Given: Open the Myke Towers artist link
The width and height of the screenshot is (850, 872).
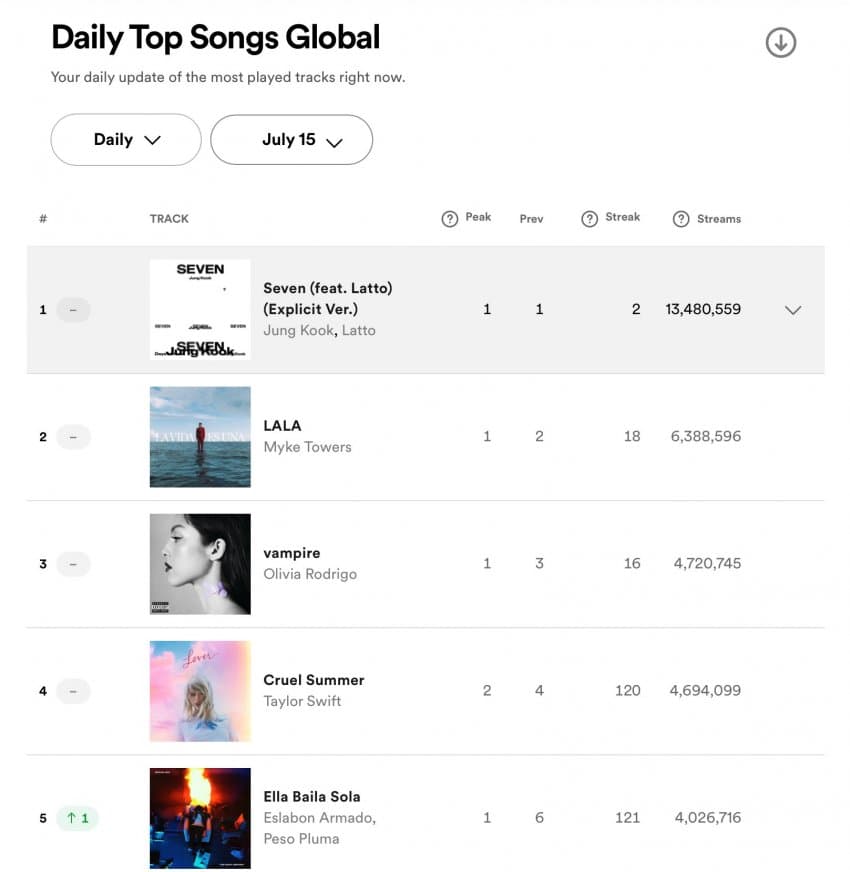Looking at the screenshot, I should point(307,447).
